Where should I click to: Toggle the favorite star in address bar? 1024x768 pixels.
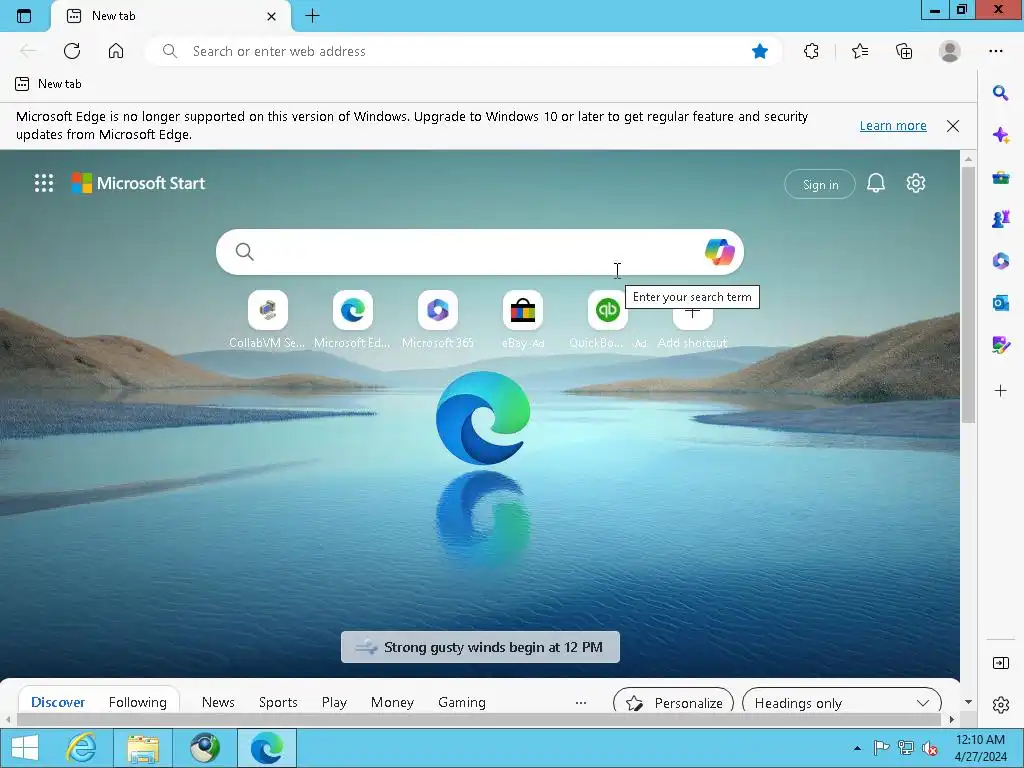pyautogui.click(x=760, y=51)
